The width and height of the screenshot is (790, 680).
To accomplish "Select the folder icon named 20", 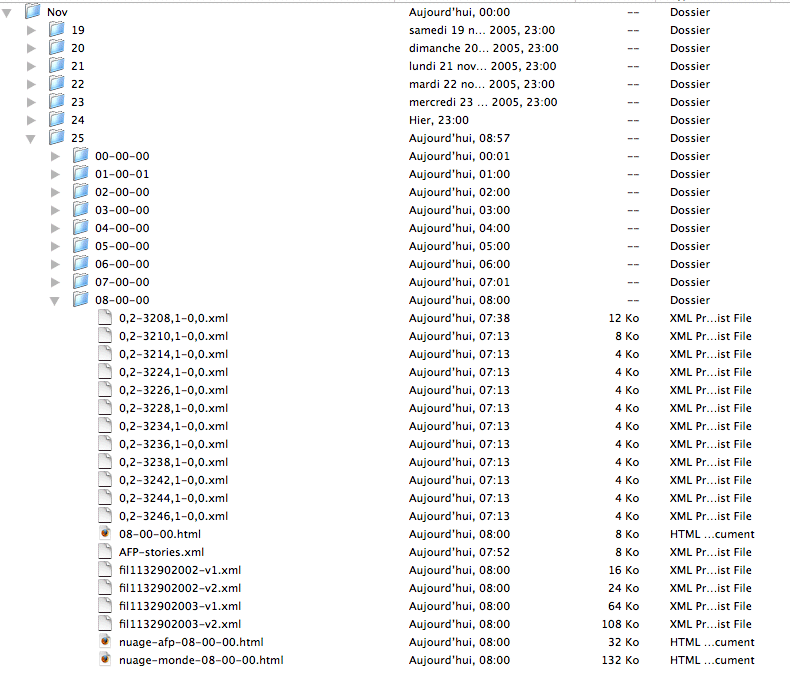I will point(56,47).
